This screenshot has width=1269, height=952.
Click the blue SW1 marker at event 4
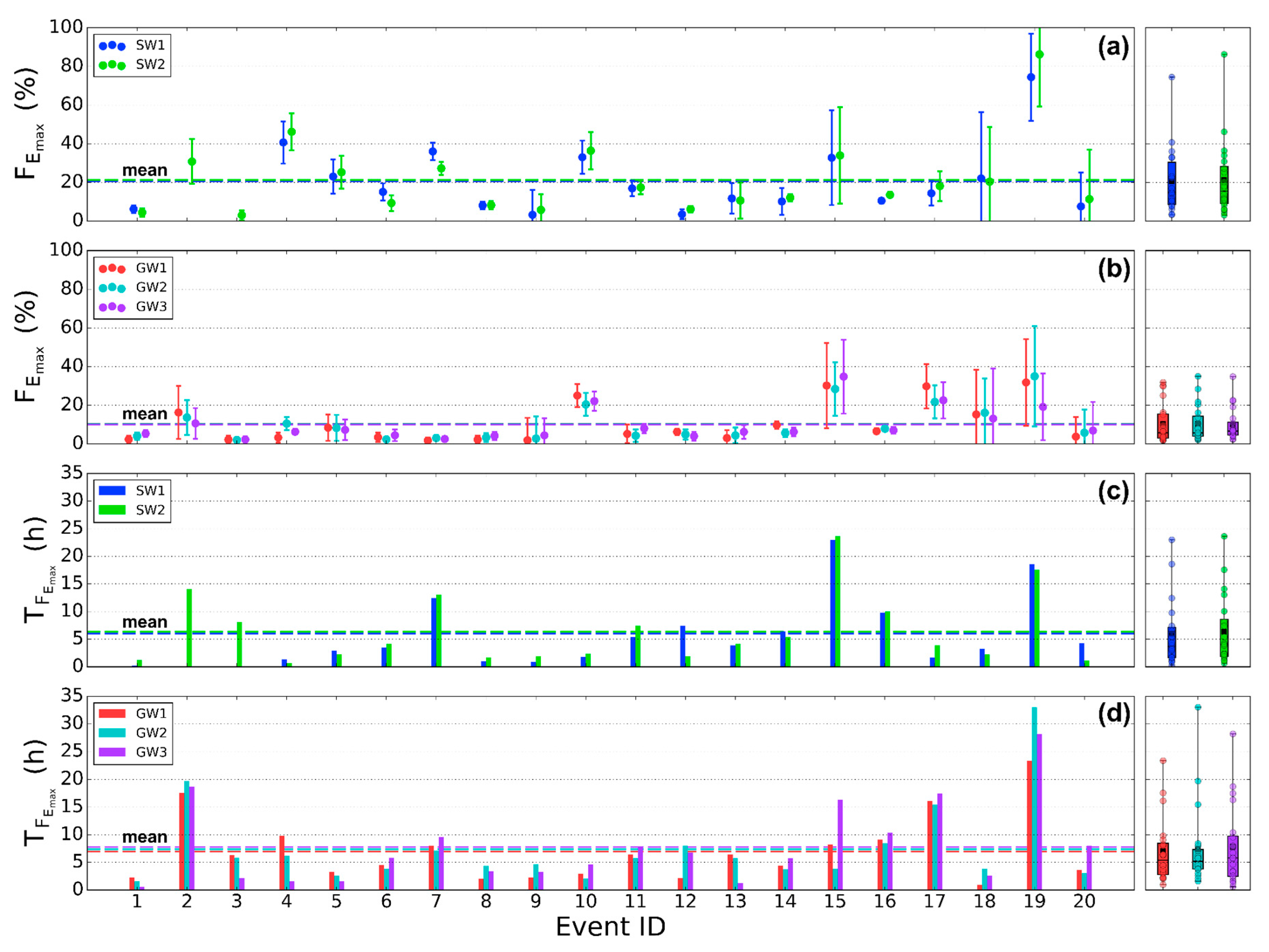[283, 143]
